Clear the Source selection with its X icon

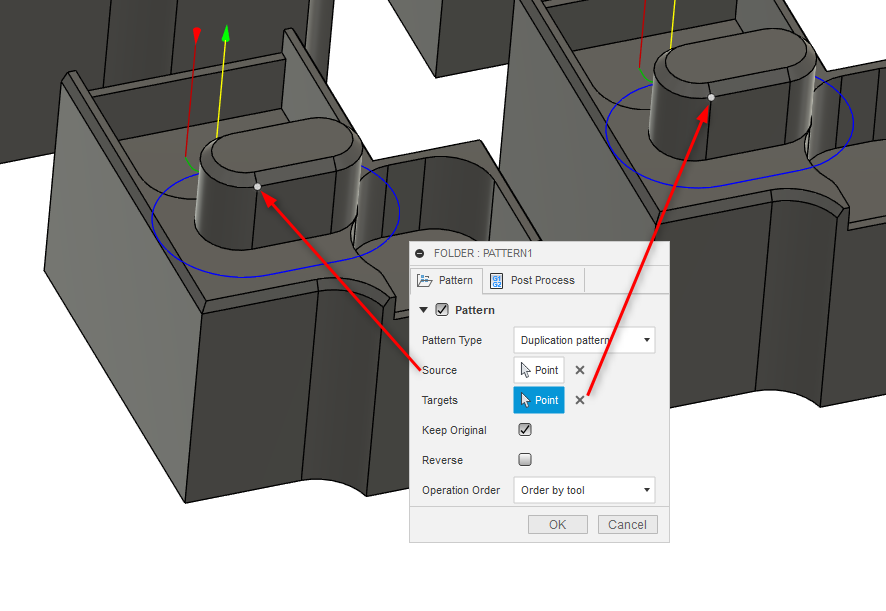pos(579,369)
